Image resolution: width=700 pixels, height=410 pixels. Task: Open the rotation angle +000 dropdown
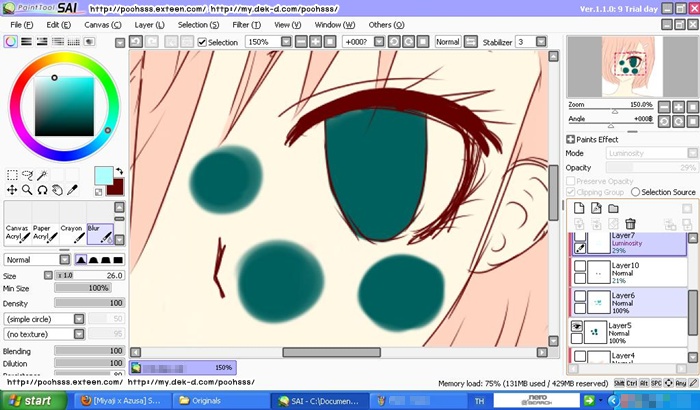point(379,42)
